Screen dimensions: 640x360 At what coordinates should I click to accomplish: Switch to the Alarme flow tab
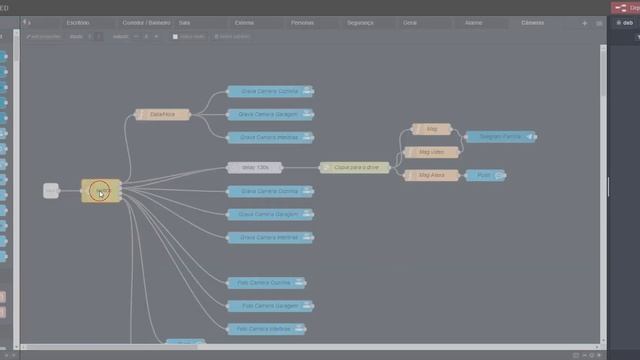(x=473, y=23)
